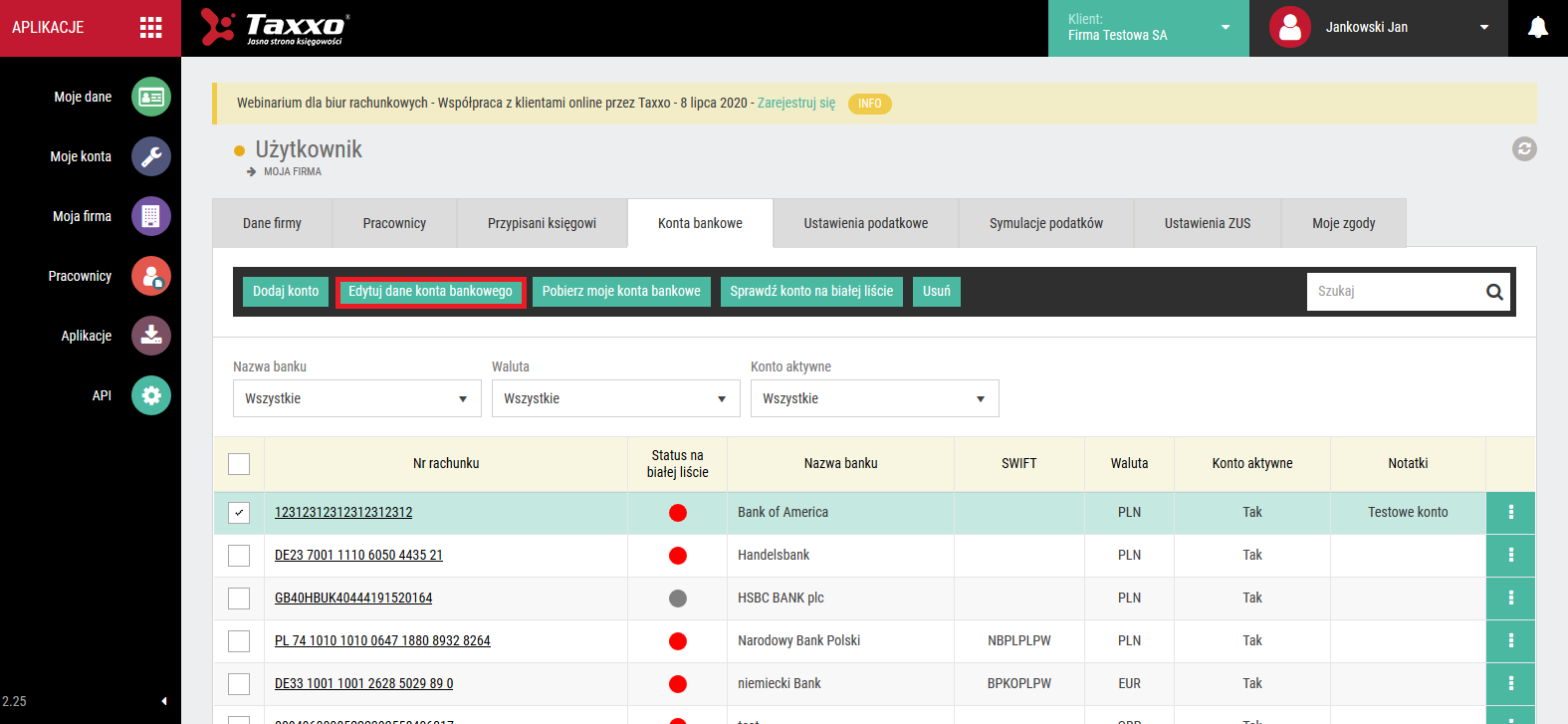Open the notifications bell
Image resolution: width=1568 pixels, height=724 pixels.
[x=1538, y=28]
